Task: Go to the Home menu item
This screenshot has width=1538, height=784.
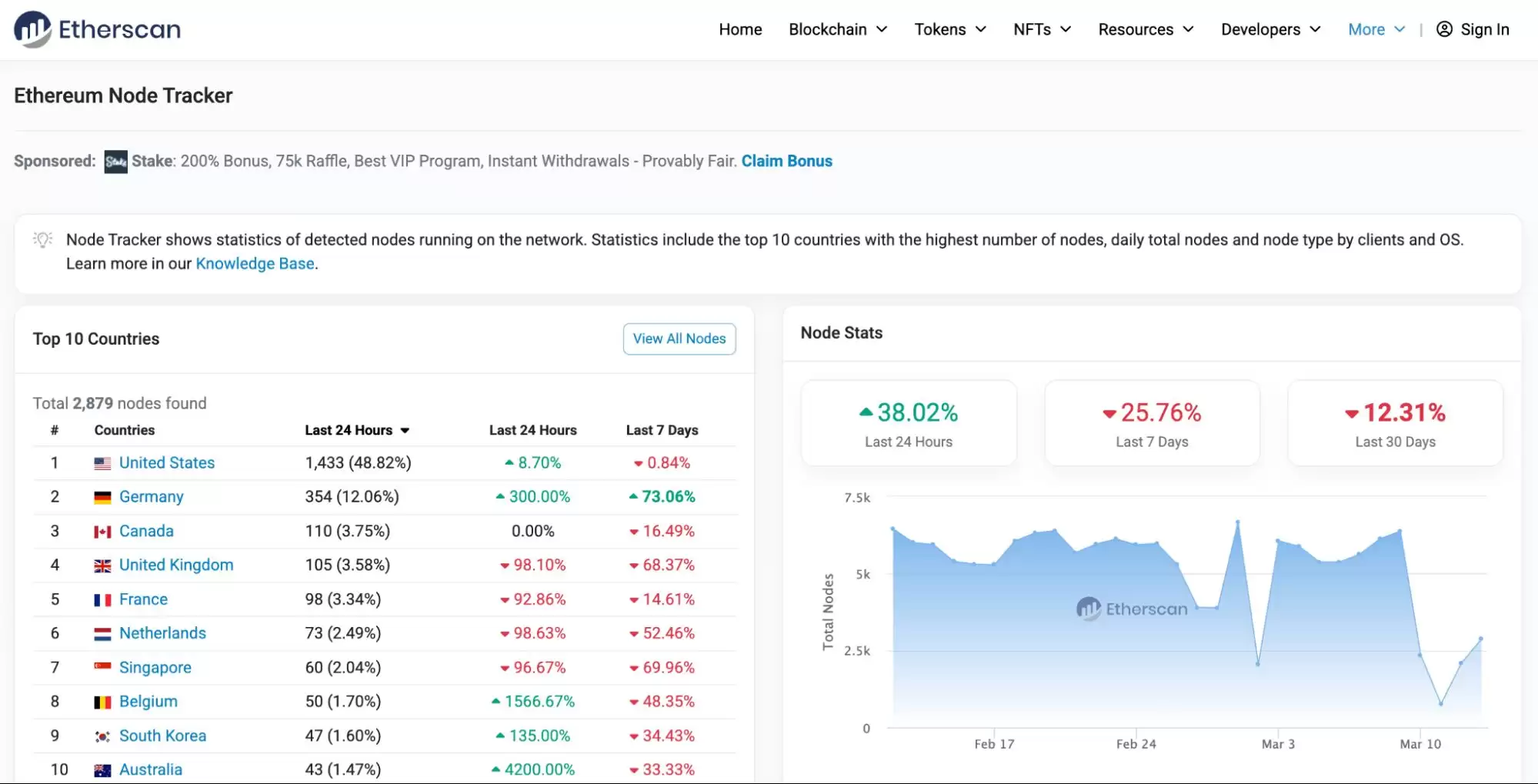Action: coord(740,29)
